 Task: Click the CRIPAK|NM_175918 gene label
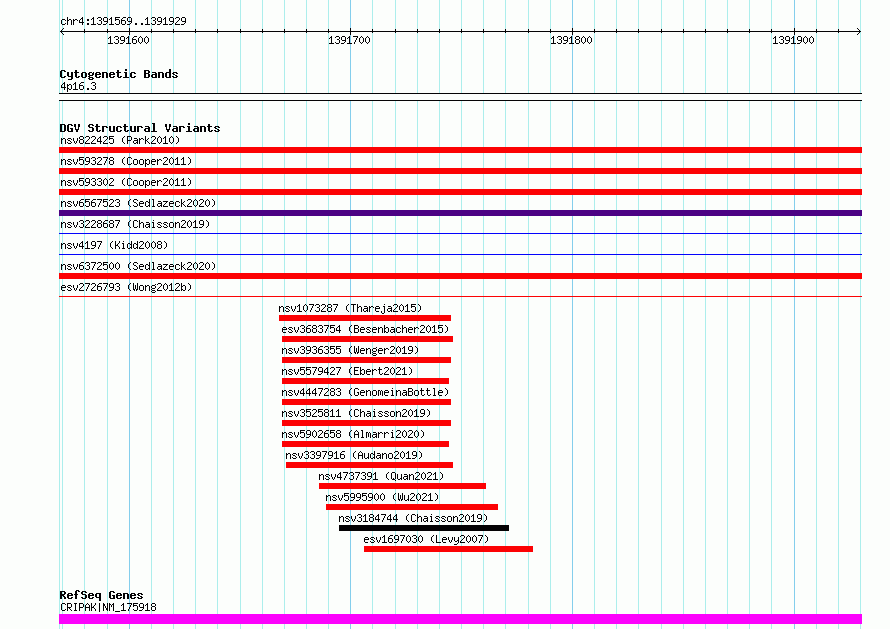coord(108,607)
